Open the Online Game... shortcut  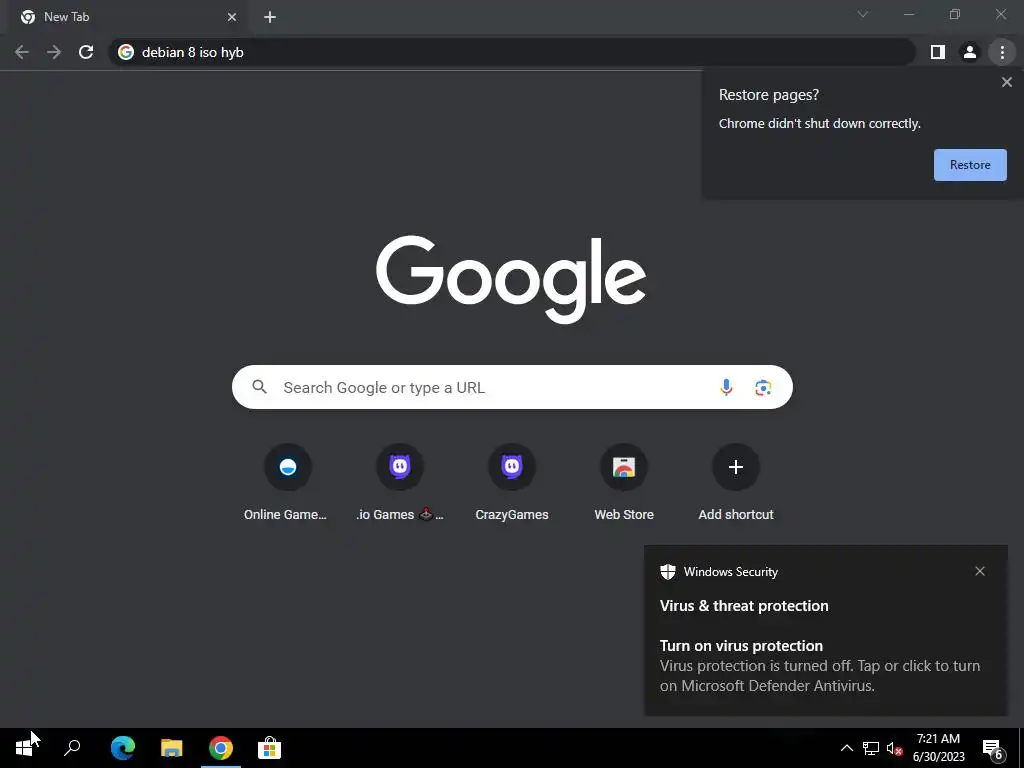pos(287,483)
